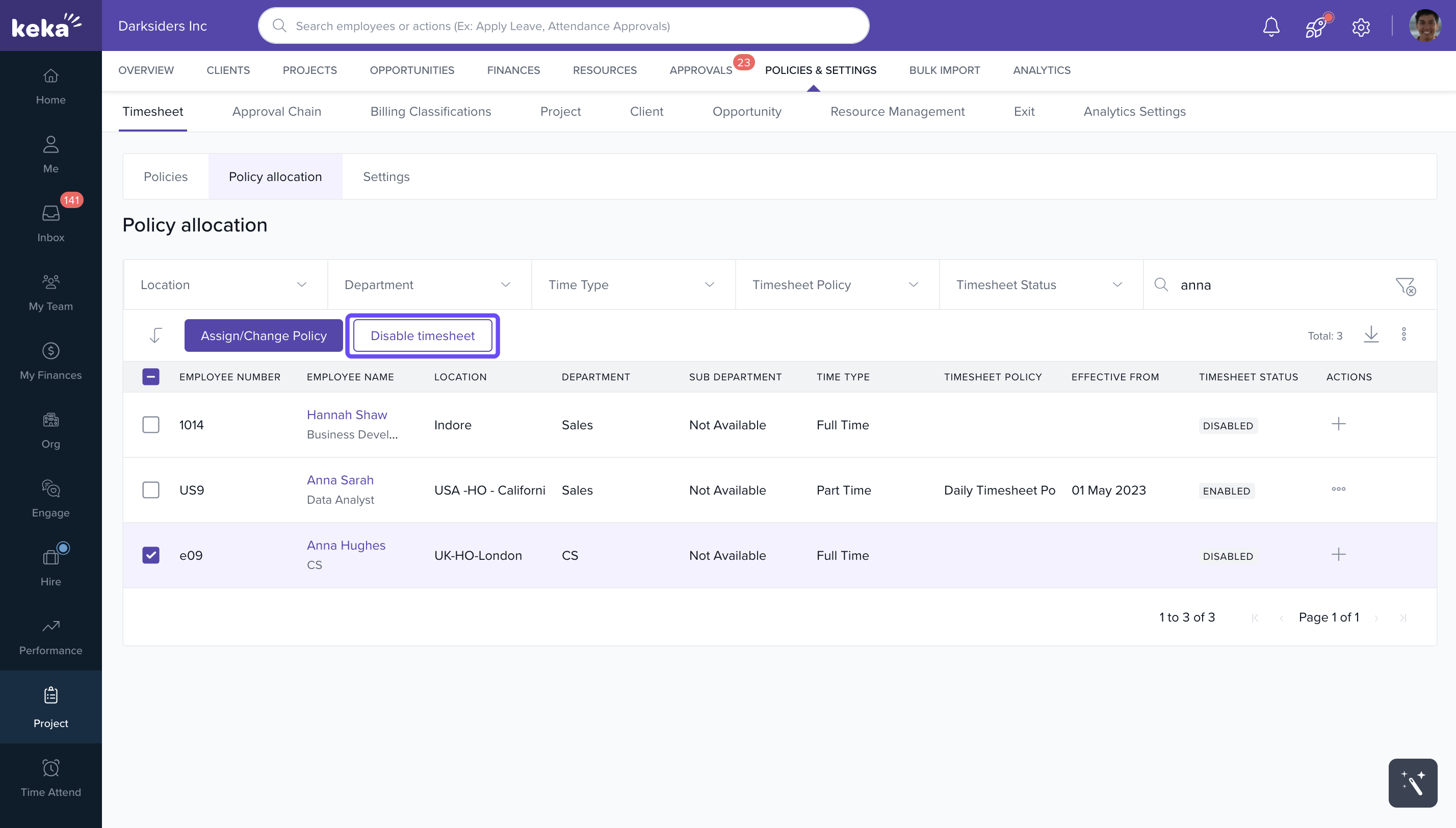Open notifications bell icon

pos(1270,26)
